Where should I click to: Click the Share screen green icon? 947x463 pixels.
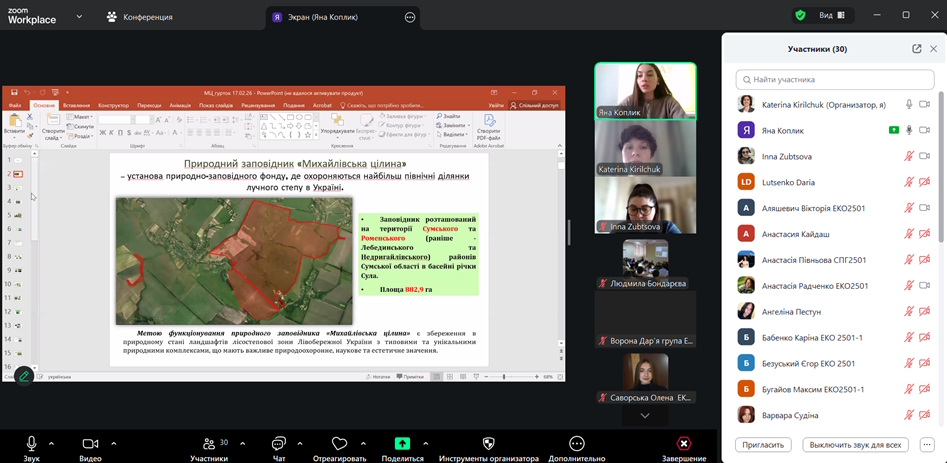click(402, 443)
